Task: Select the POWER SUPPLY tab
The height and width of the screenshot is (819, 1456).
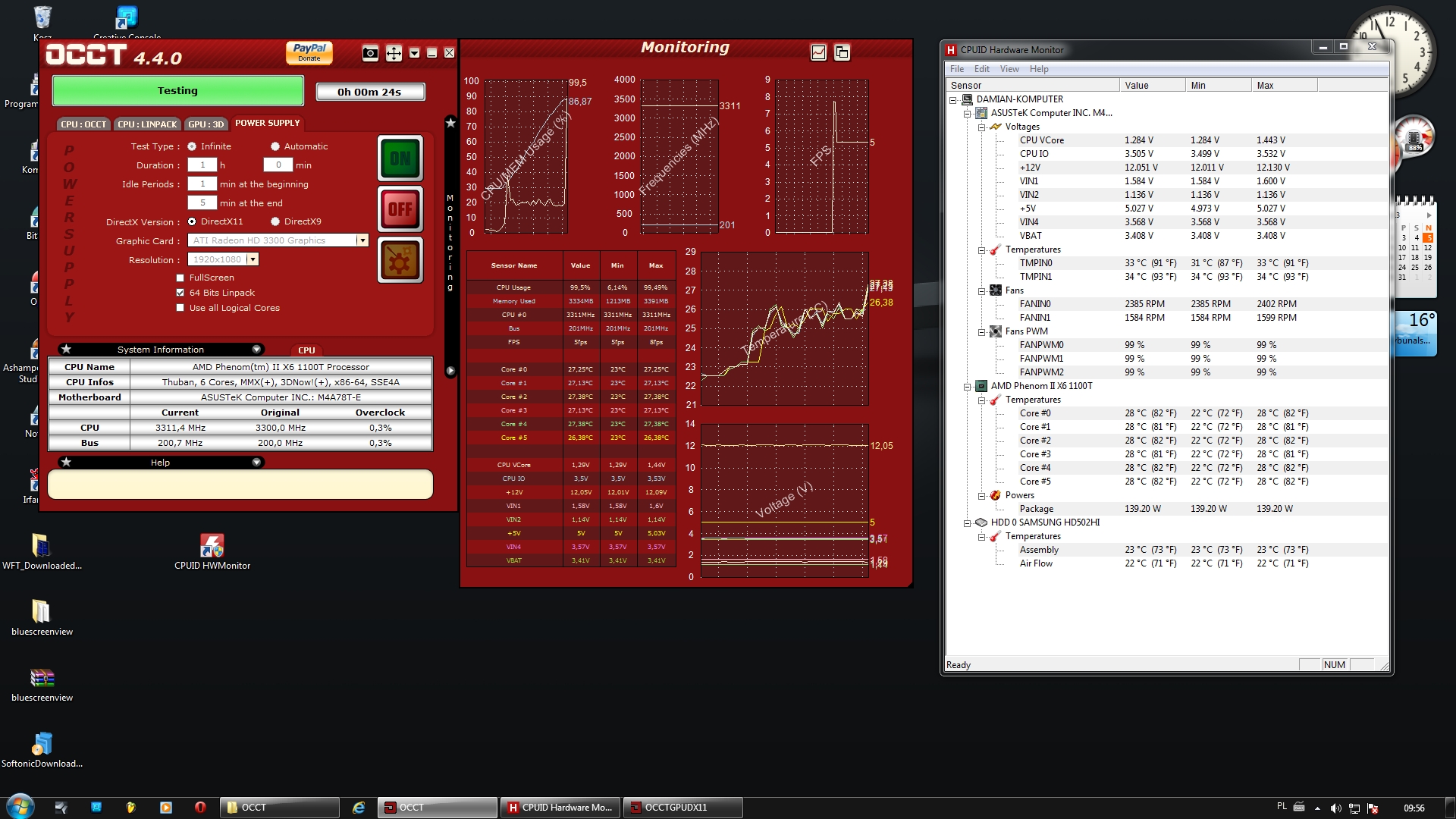Action: pyautogui.click(x=268, y=123)
